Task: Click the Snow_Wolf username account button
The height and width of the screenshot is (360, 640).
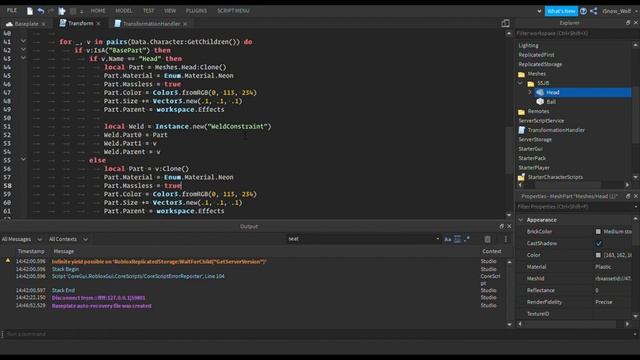Action: (x=617, y=11)
